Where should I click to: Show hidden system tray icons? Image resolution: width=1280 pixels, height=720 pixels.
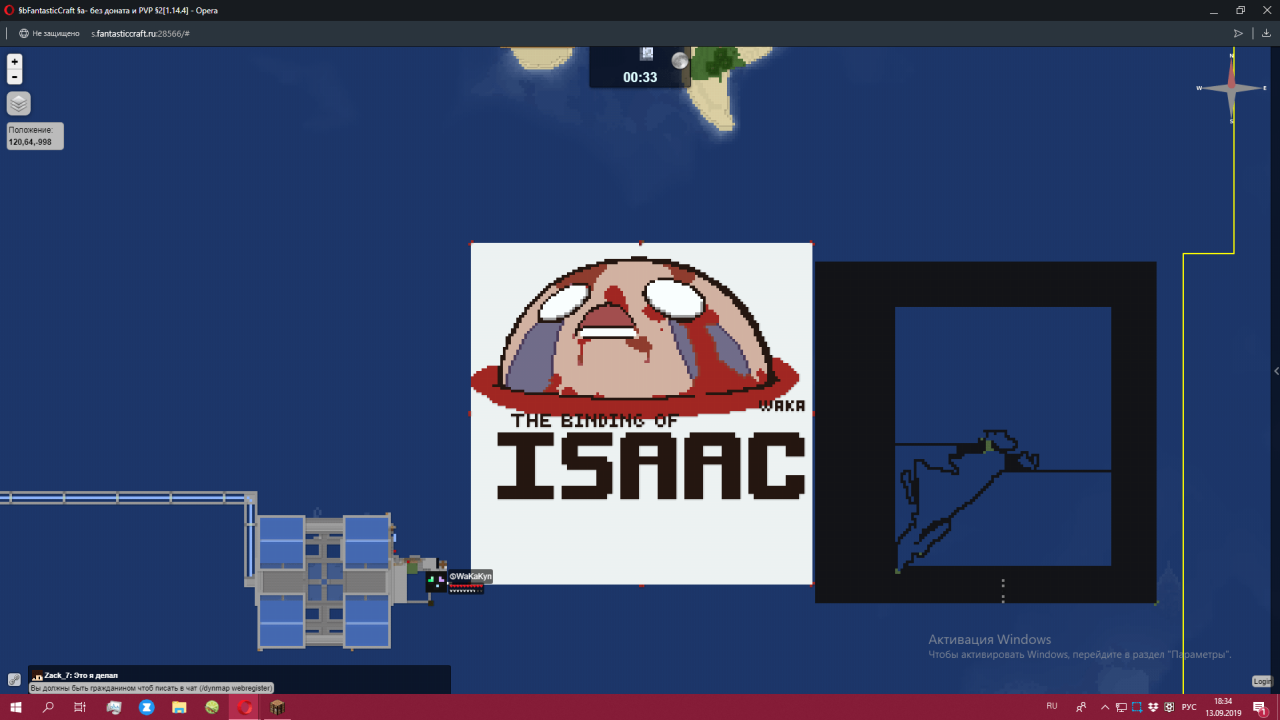point(1104,707)
